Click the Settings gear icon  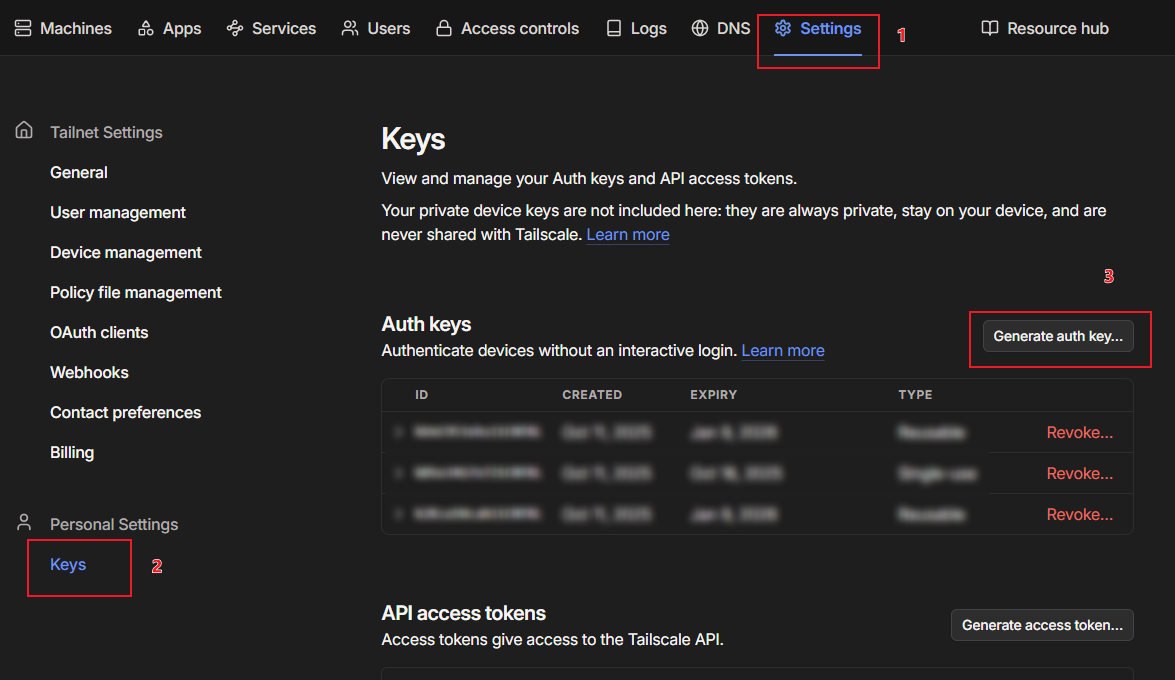783,28
